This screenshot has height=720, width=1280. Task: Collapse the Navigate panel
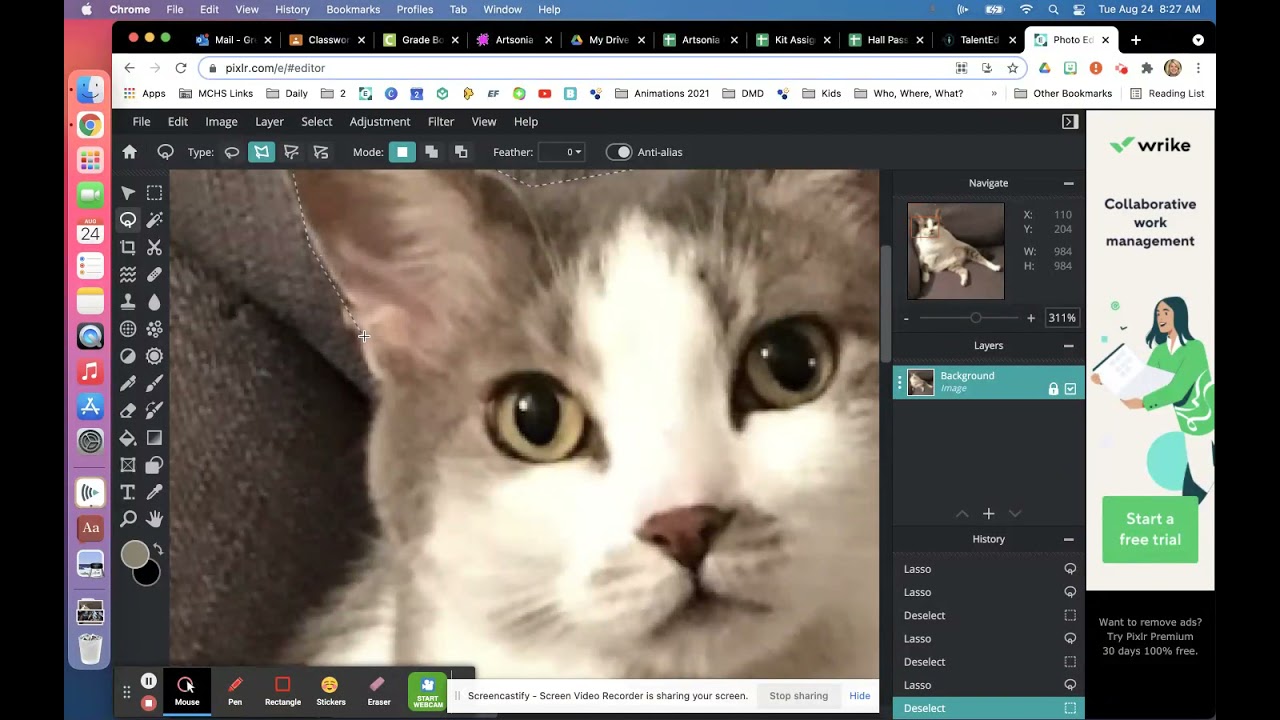pos(1068,183)
